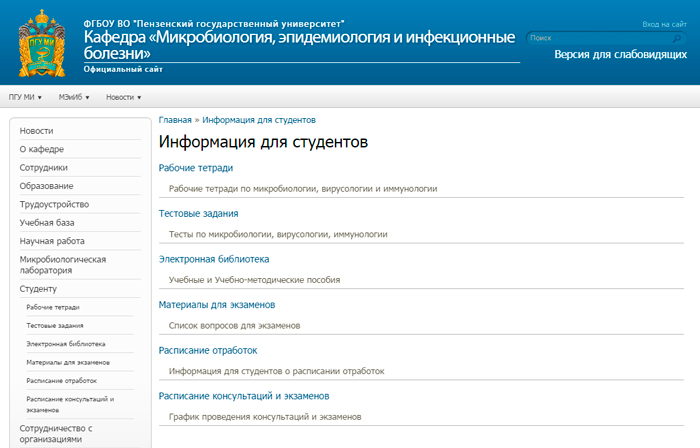
Task: Open the Рабочие тетради heading link
Action: tap(196, 168)
